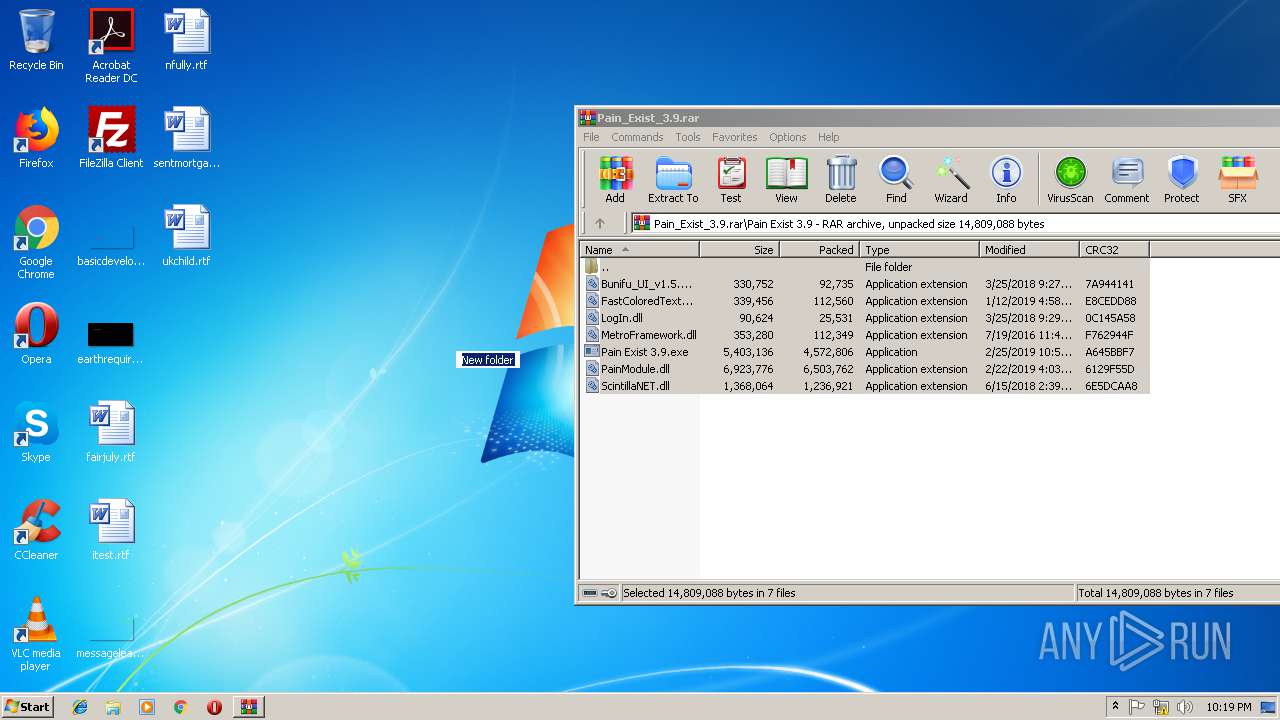Click the Protect archive icon

click(1182, 180)
